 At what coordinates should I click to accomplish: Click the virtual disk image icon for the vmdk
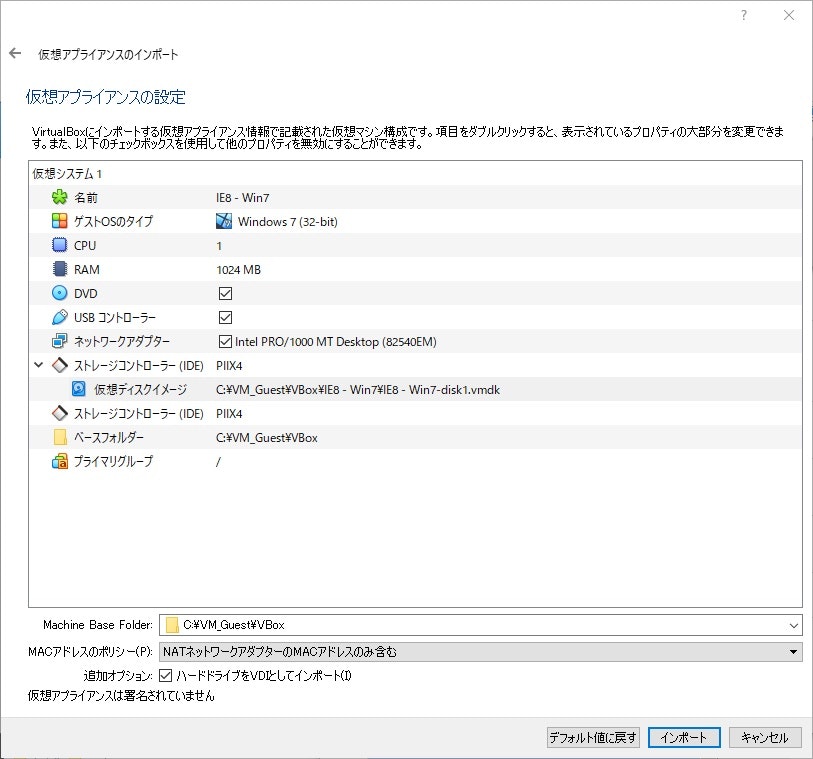point(79,389)
